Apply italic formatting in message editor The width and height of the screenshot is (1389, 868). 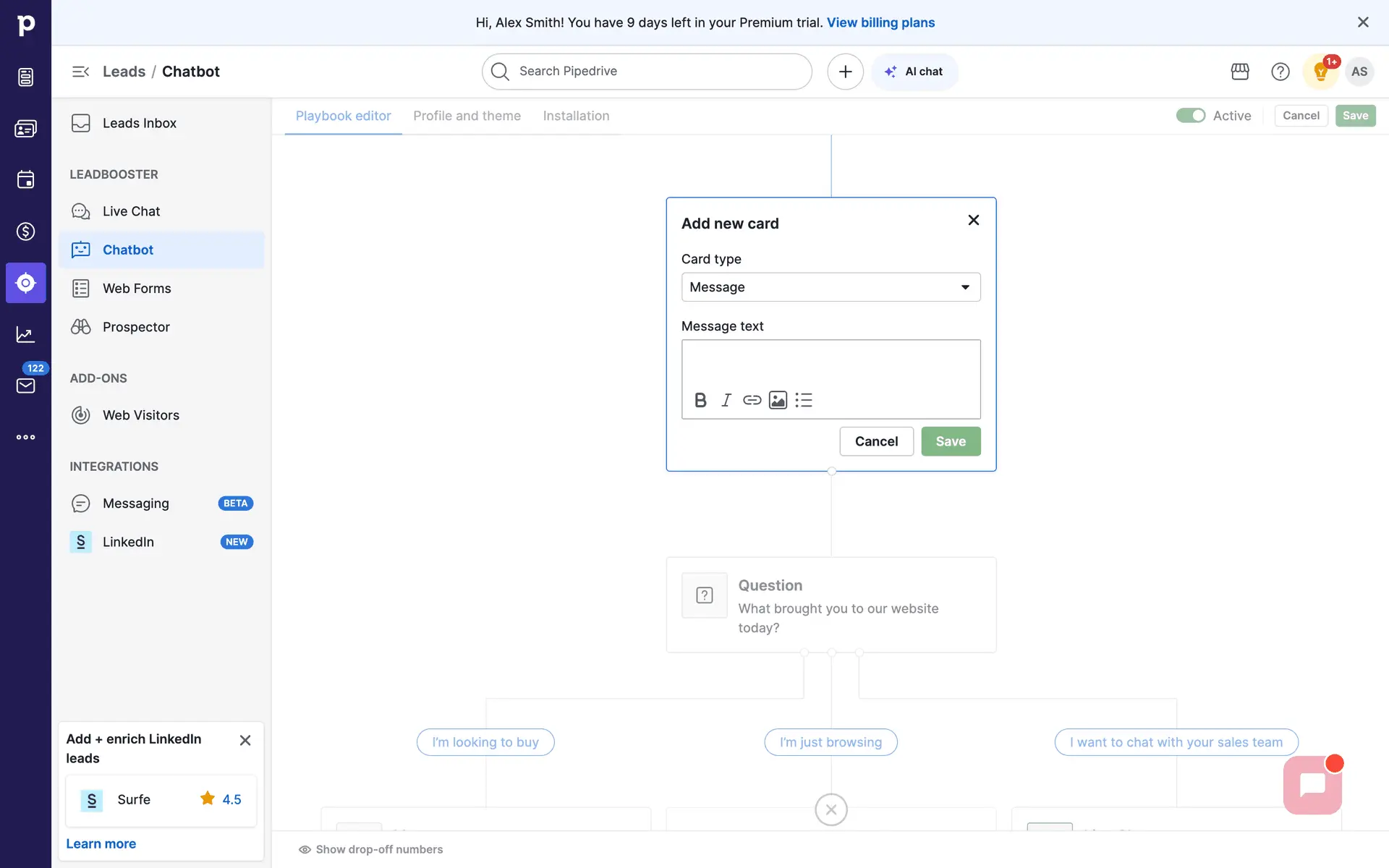pos(726,400)
